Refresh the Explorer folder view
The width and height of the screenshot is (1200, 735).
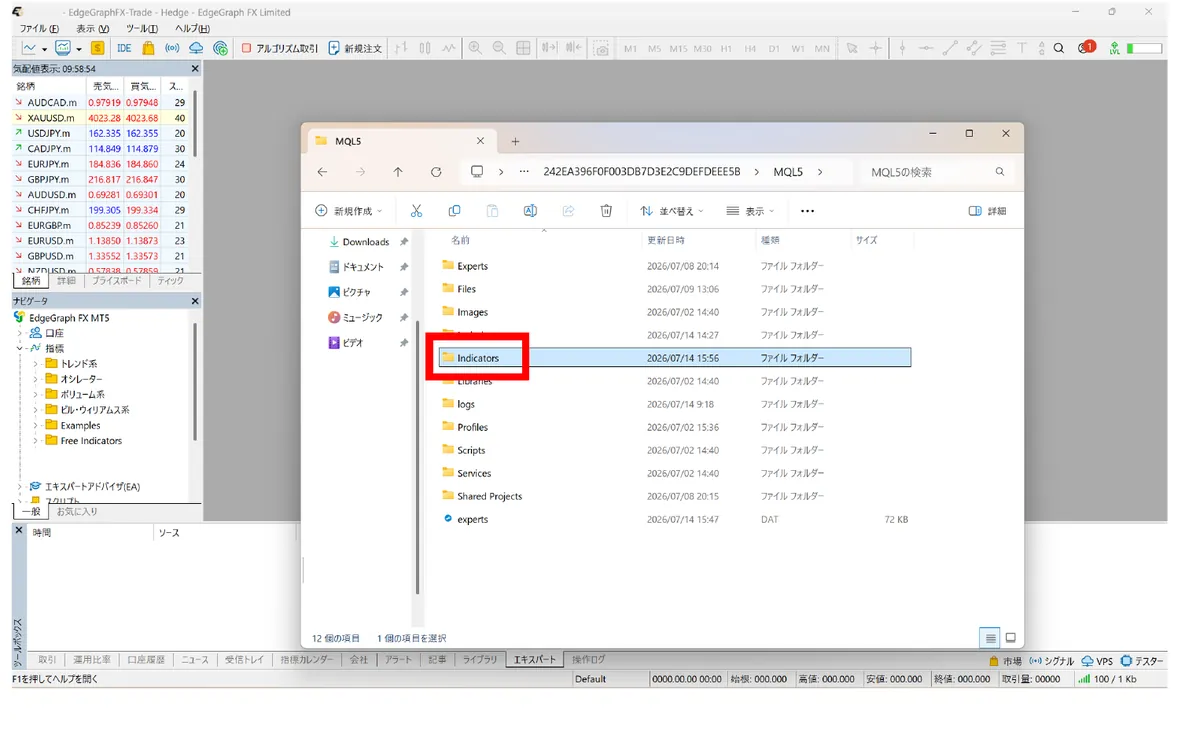(x=436, y=172)
